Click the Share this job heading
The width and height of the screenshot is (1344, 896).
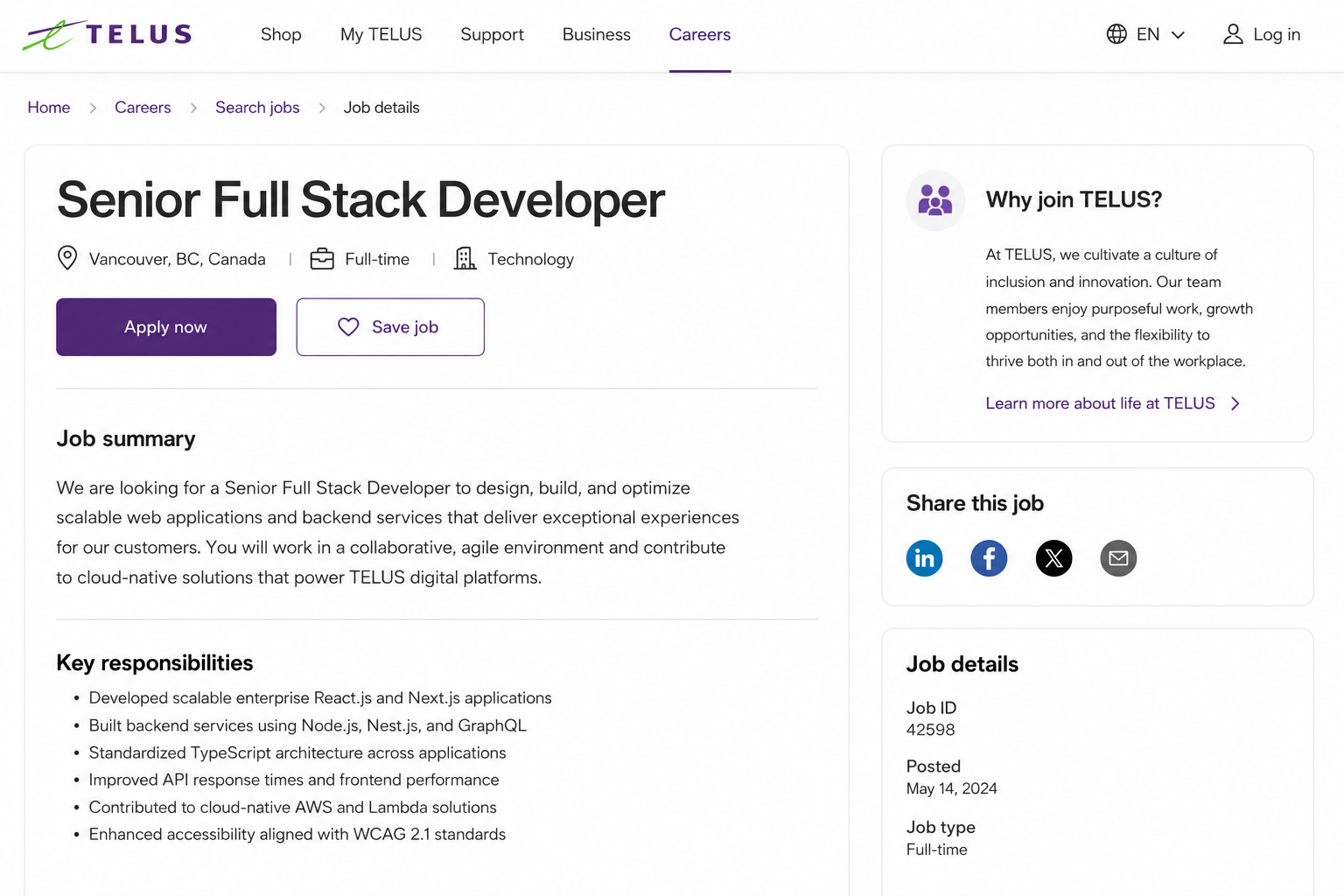(976, 503)
